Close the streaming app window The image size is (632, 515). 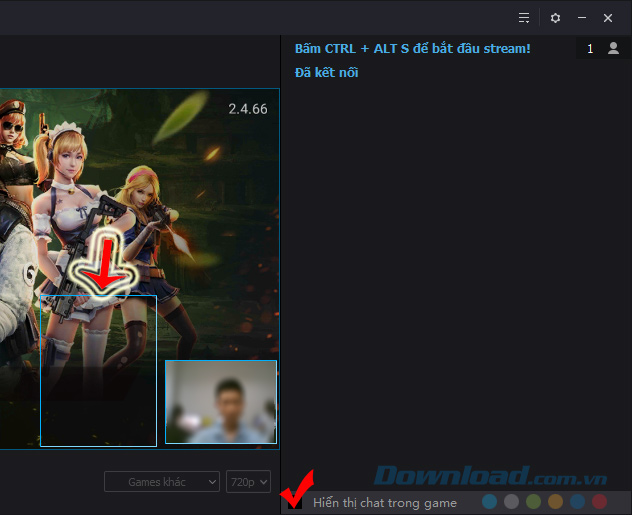pyautogui.click(x=608, y=18)
